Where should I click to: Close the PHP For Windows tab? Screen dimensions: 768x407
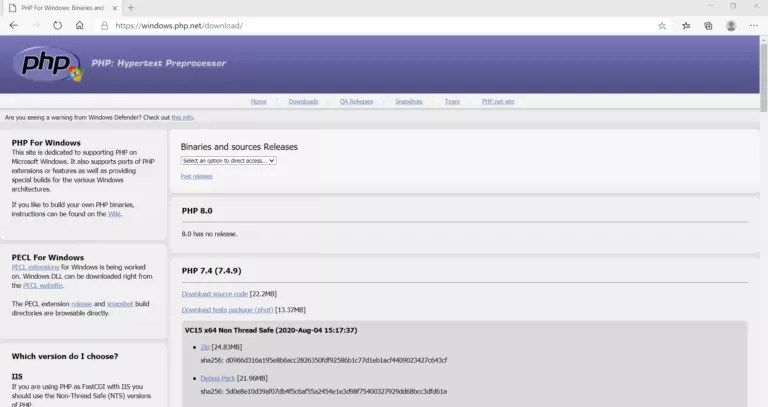click(x=115, y=8)
